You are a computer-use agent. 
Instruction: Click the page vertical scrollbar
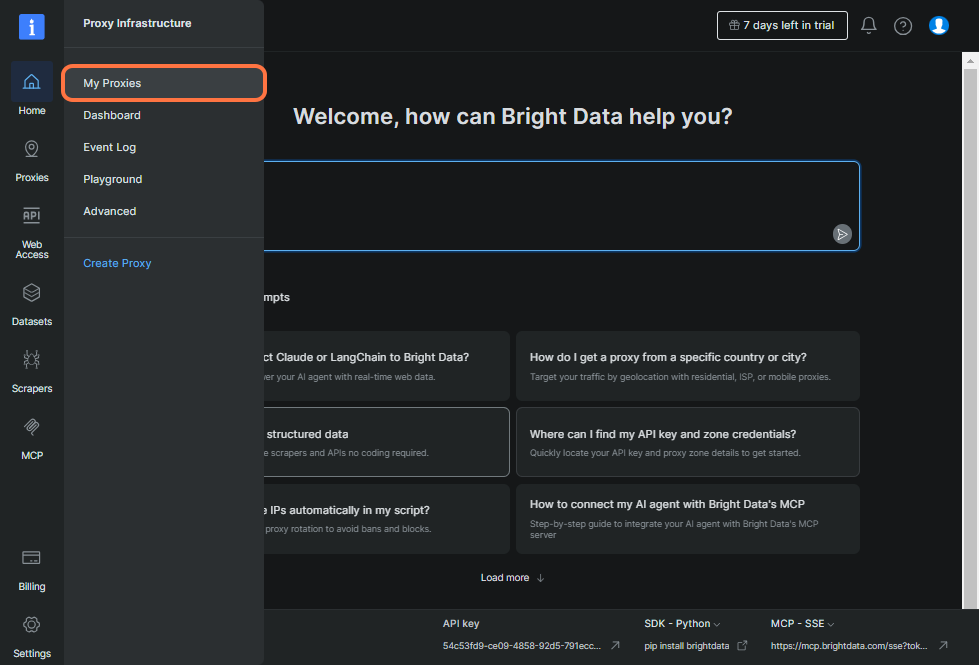click(970, 337)
